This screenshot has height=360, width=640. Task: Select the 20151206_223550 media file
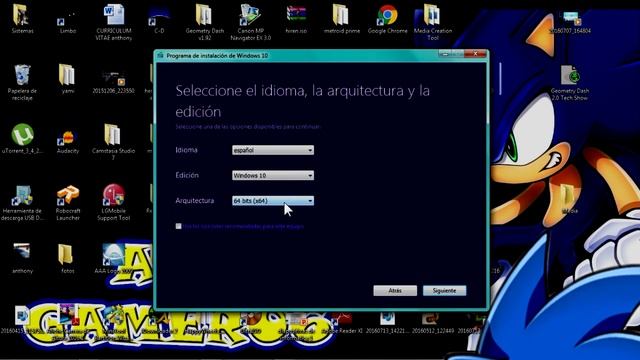click(x=113, y=78)
